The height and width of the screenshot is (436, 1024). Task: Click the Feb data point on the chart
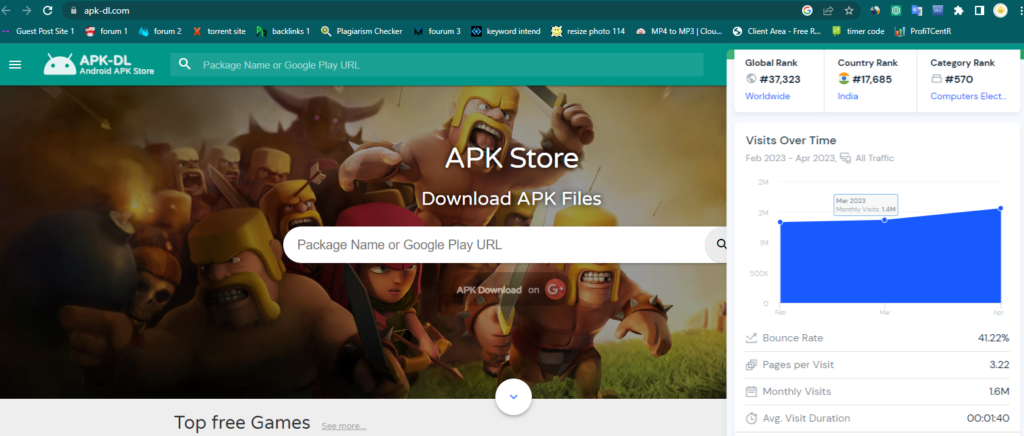coord(780,222)
